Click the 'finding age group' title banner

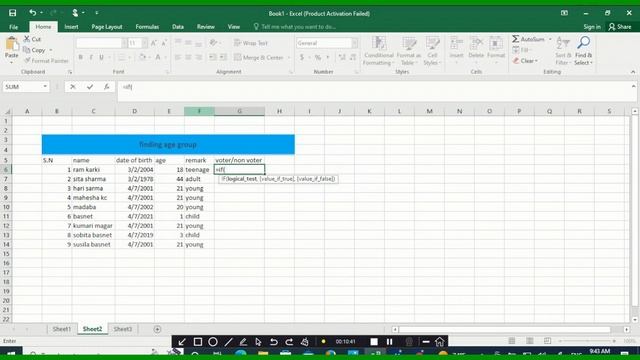pyautogui.click(x=168, y=144)
